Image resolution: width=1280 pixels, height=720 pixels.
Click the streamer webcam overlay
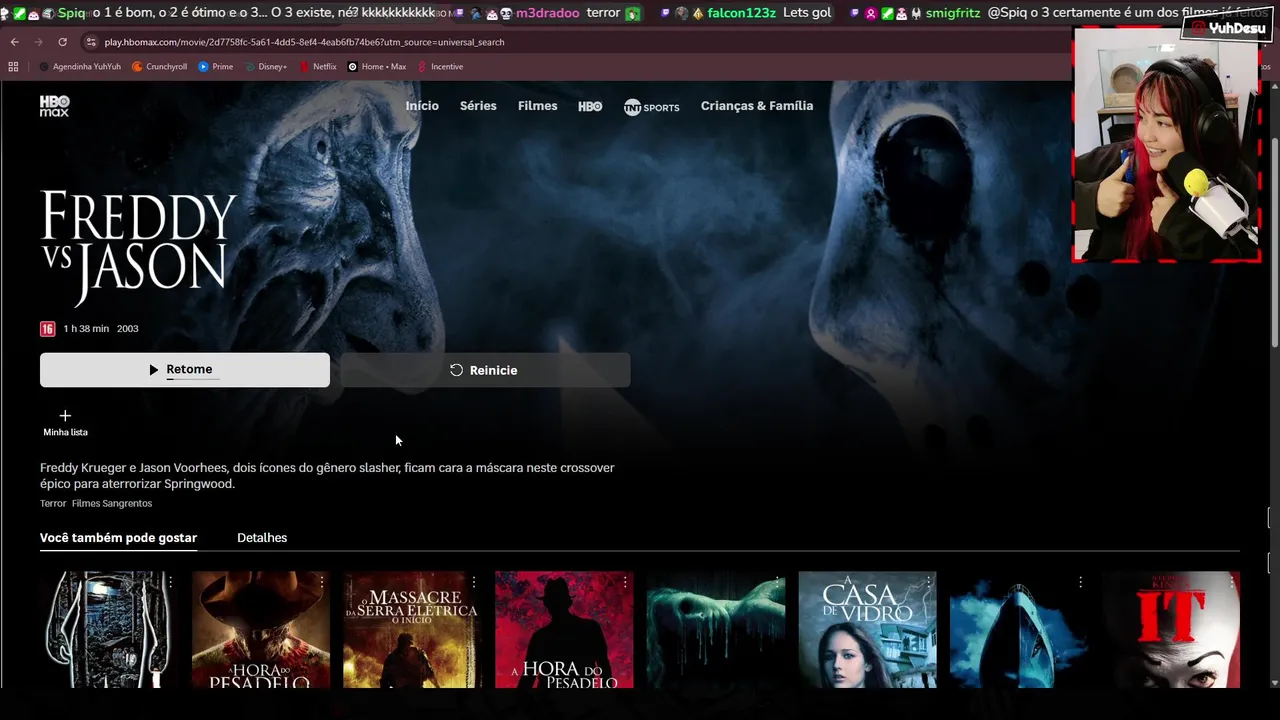click(1165, 144)
